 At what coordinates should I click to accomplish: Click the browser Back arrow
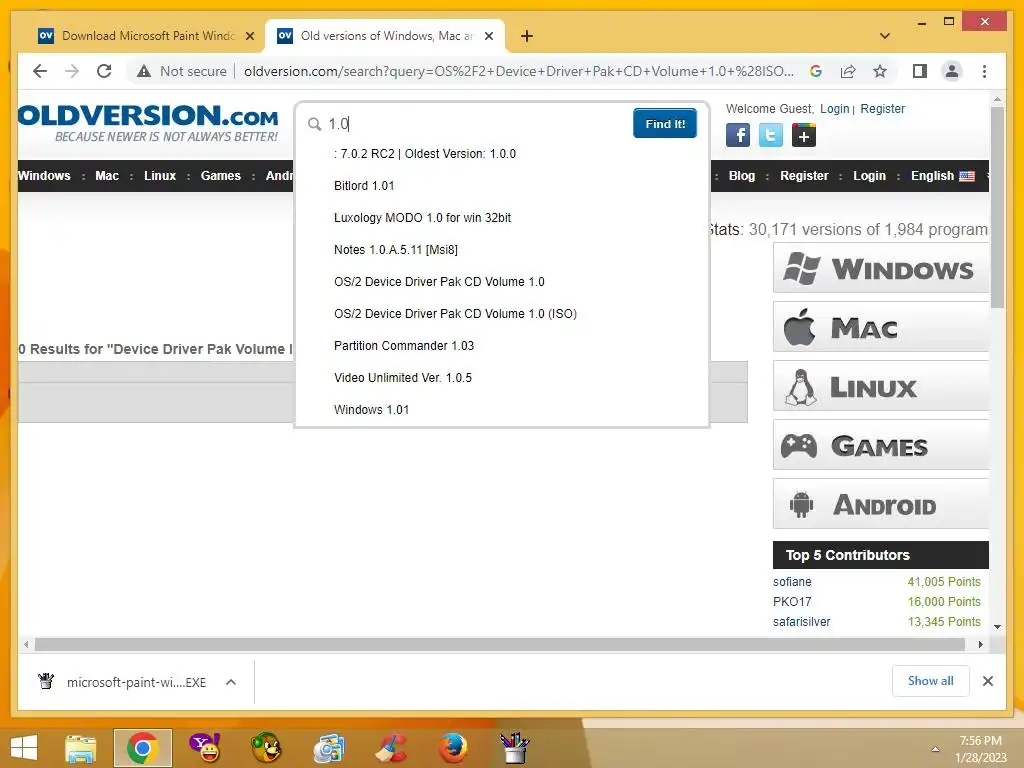[40, 71]
